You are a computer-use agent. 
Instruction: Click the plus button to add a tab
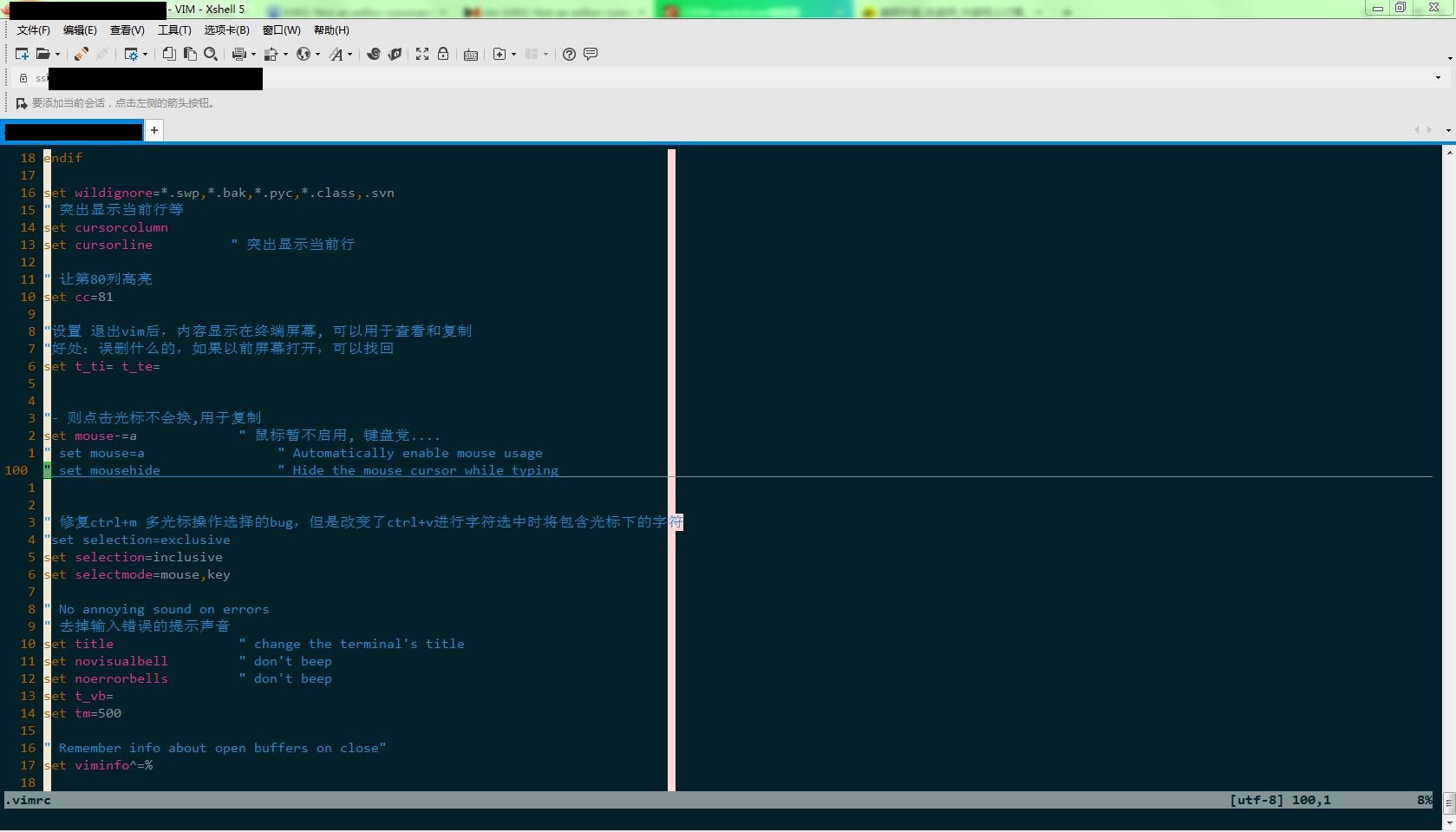coord(153,130)
